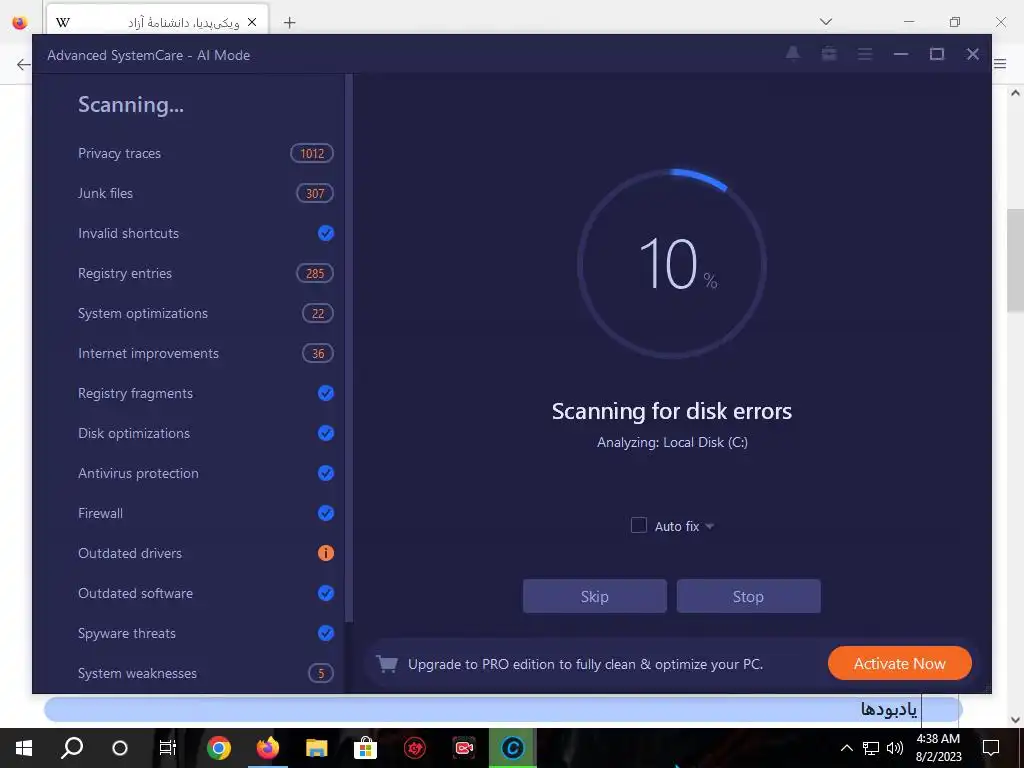Show hidden system tray icons
This screenshot has width=1024, height=768.
(846, 748)
